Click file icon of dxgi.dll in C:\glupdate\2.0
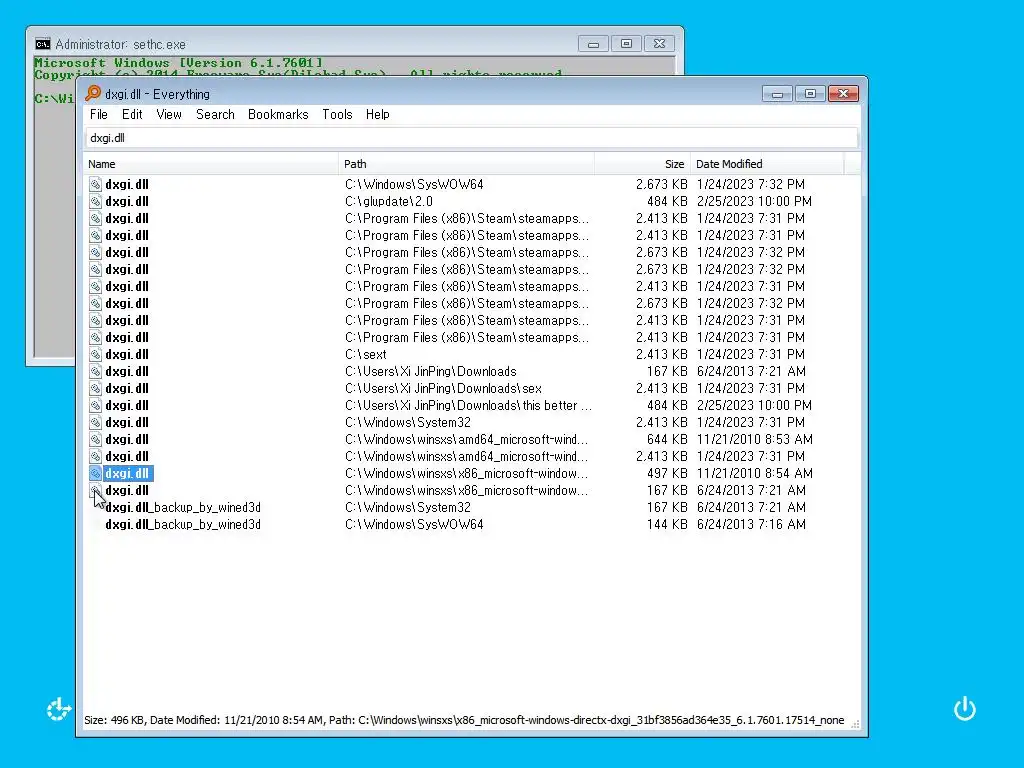This screenshot has width=1024, height=768. click(x=95, y=201)
